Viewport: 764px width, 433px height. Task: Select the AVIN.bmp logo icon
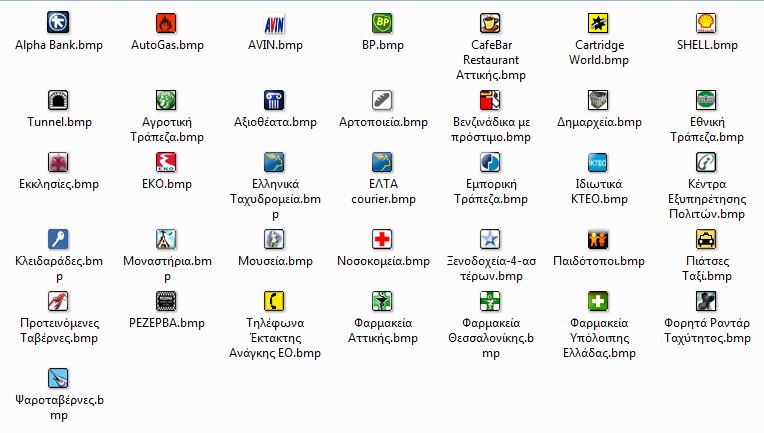pyautogui.click(x=274, y=22)
